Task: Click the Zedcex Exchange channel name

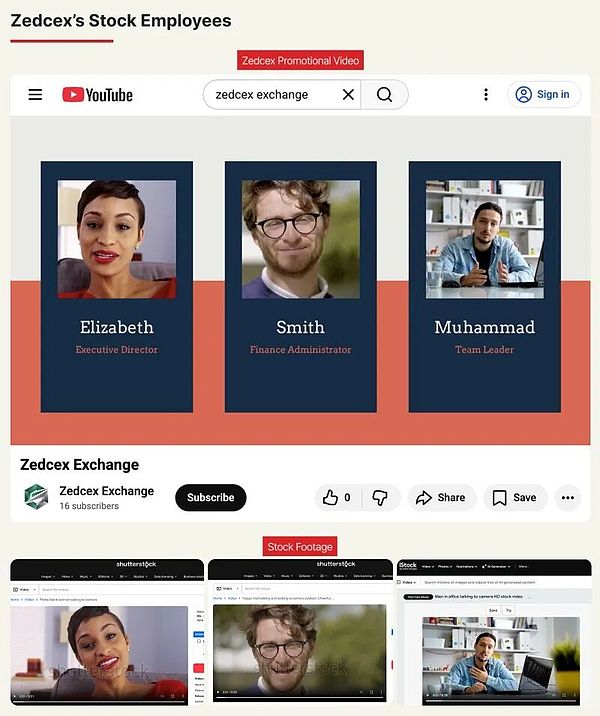Action: click(x=106, y=491)
